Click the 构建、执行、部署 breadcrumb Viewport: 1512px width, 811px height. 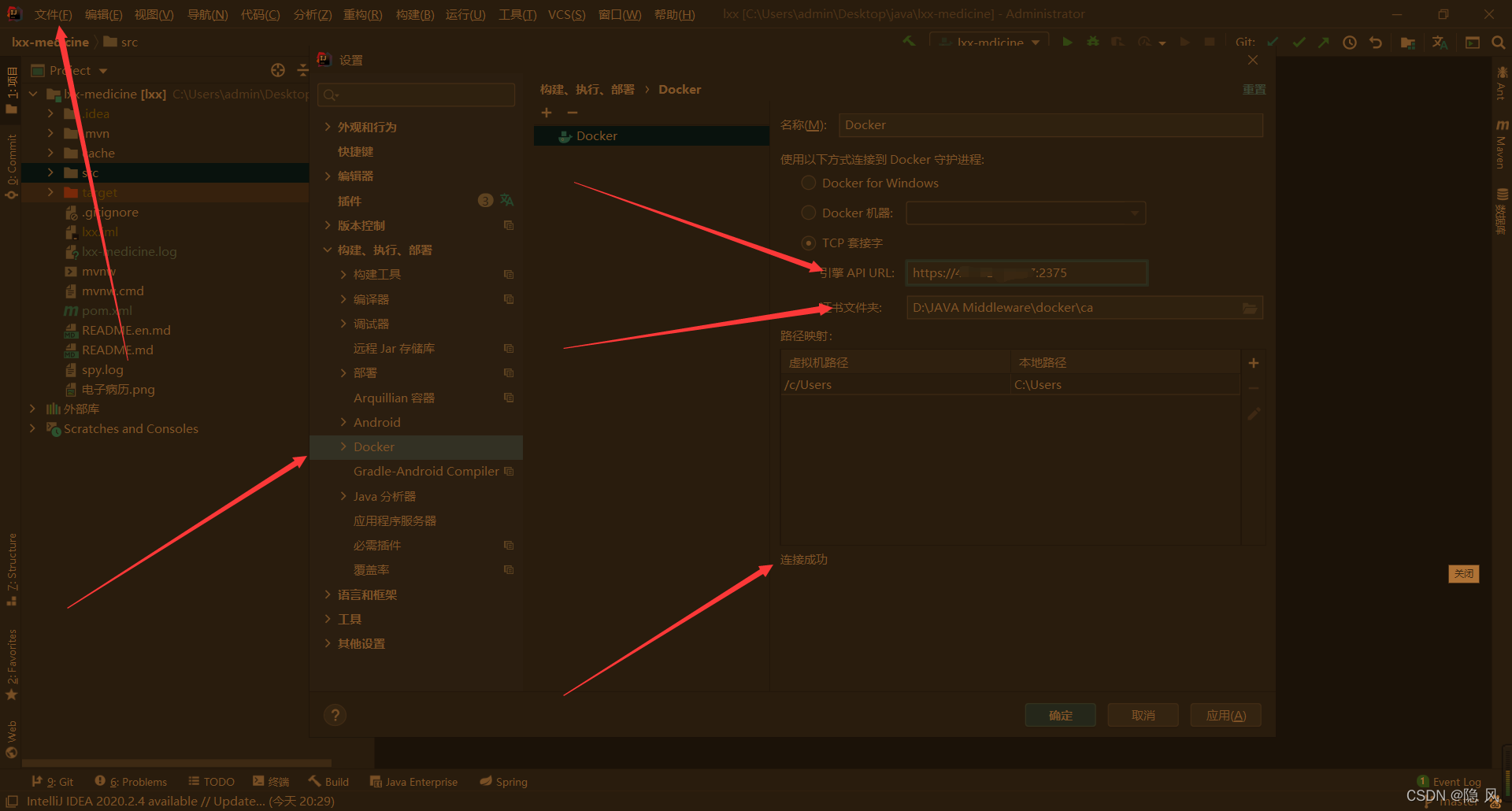pos(587,89)
